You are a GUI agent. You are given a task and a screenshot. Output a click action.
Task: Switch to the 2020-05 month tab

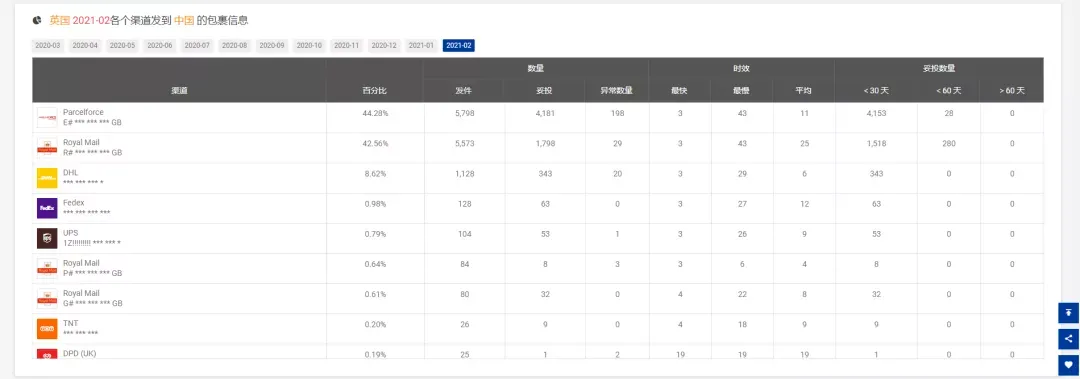(122, 45)
